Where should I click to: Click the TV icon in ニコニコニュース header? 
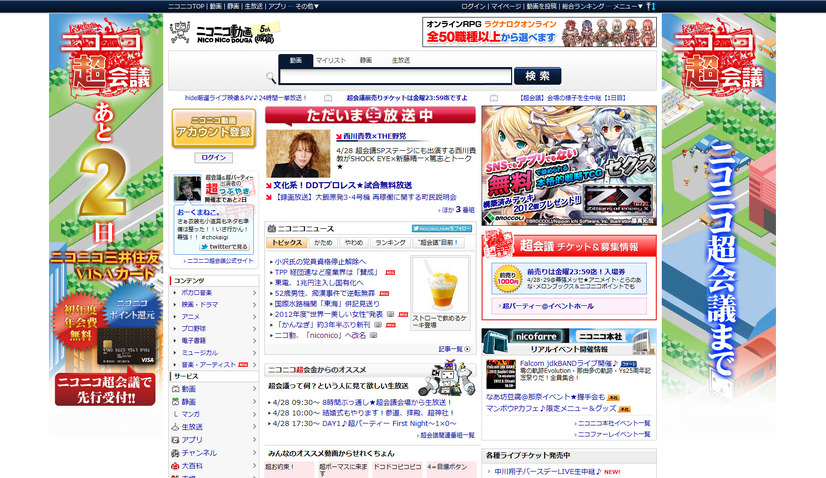[272, 228]
